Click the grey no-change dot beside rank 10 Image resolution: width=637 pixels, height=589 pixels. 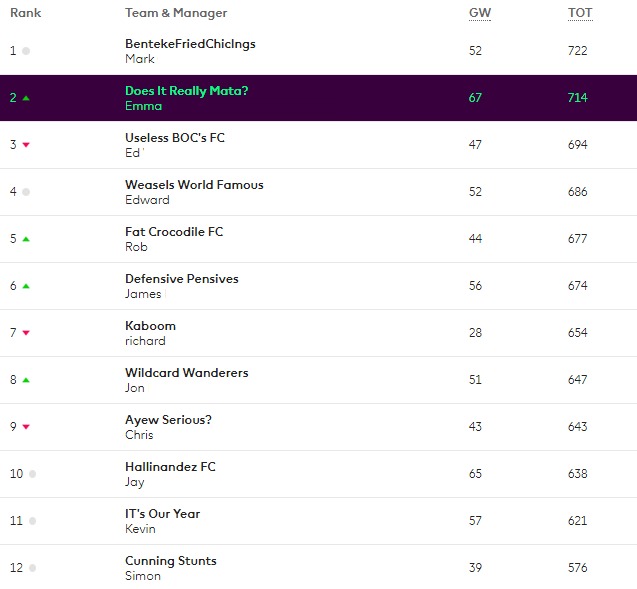point(32,474)
